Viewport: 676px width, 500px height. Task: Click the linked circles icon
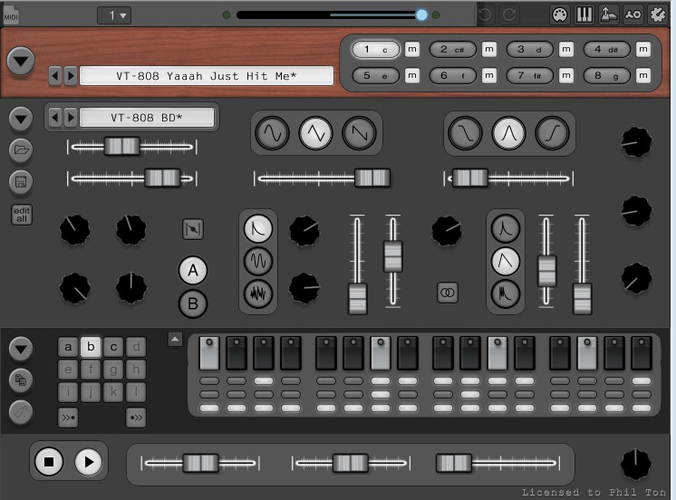click(448, 293)
